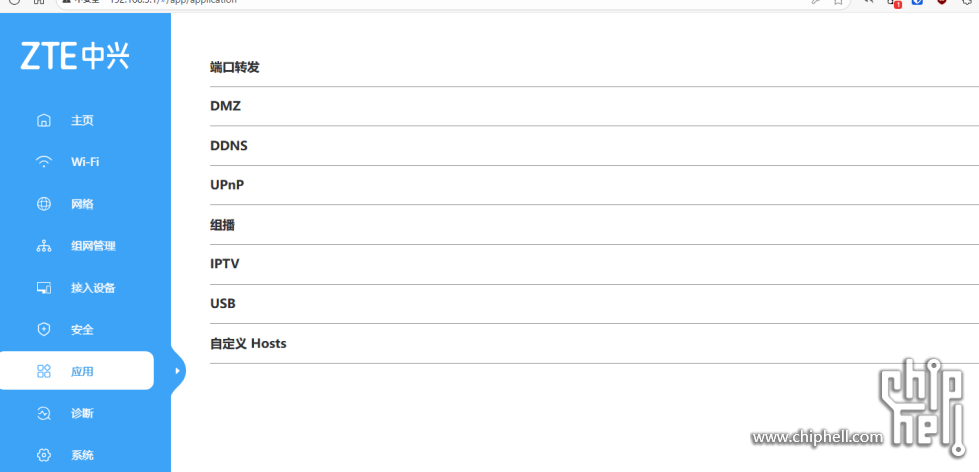Expand the 自定义 Hosts section
The height and width of the screenshot is (472, 979).
tap(248, 343)
